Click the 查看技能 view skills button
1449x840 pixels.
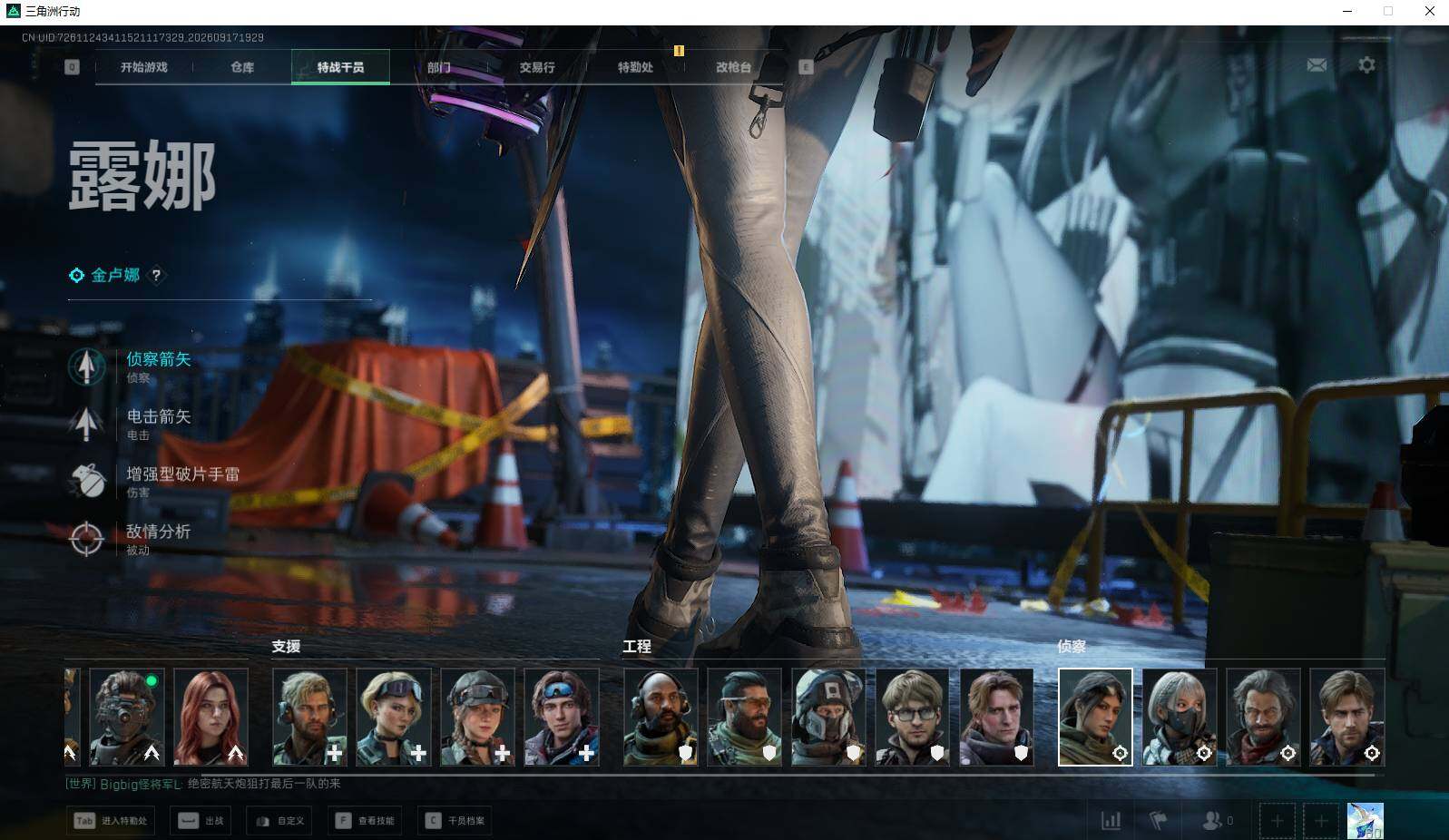[365, 821]
